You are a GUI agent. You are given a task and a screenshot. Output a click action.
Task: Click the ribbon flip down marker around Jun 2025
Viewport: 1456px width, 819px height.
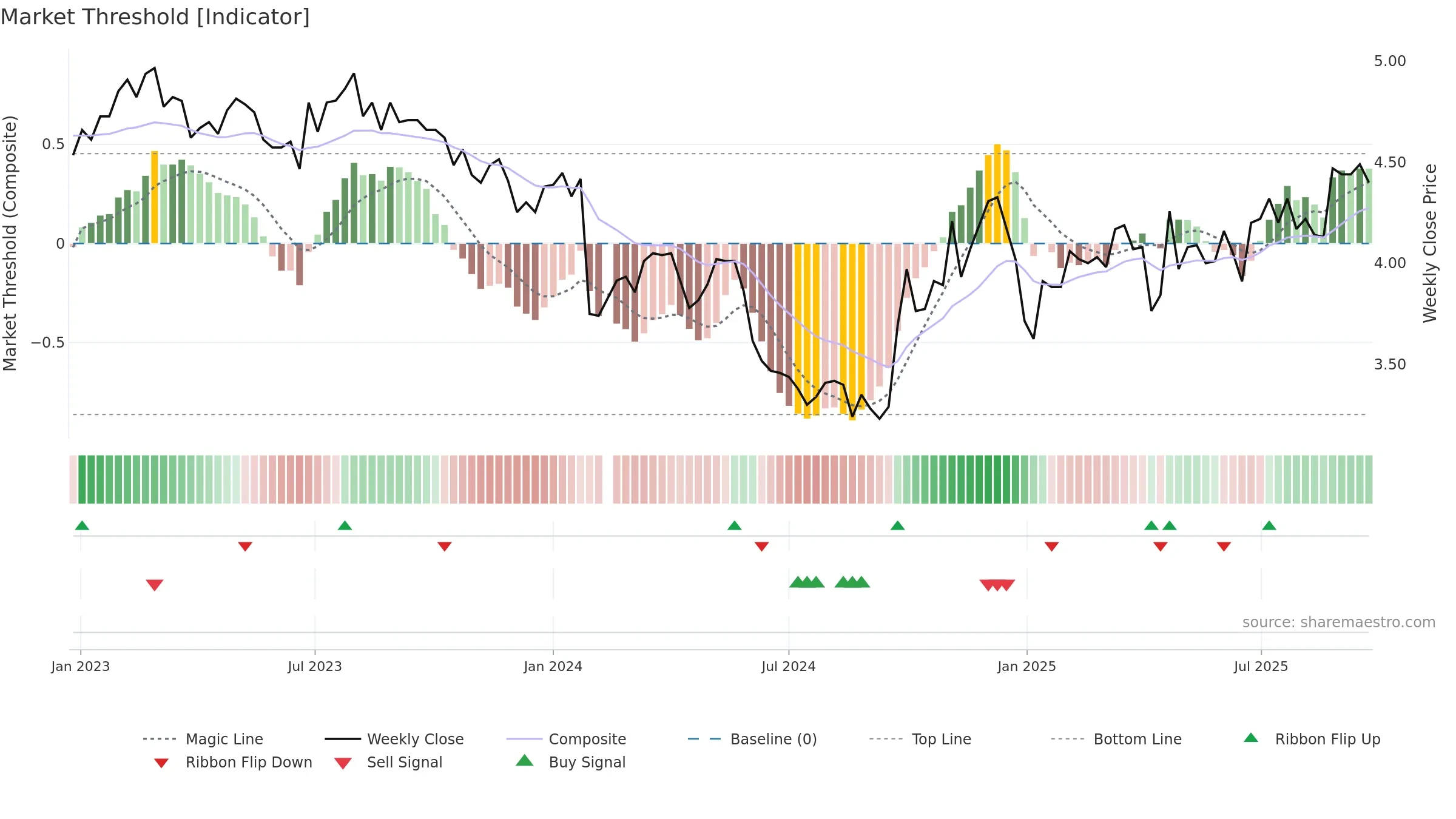coord(1224,547)
